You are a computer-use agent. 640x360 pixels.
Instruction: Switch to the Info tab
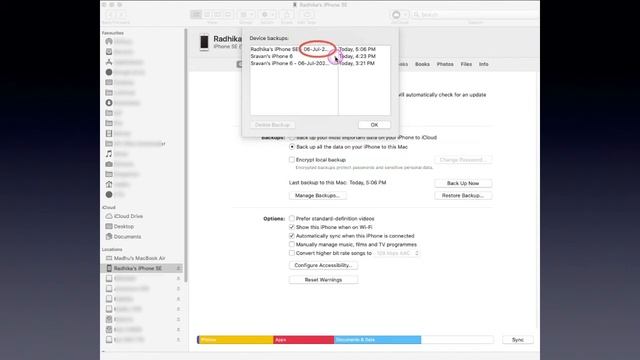484,64
